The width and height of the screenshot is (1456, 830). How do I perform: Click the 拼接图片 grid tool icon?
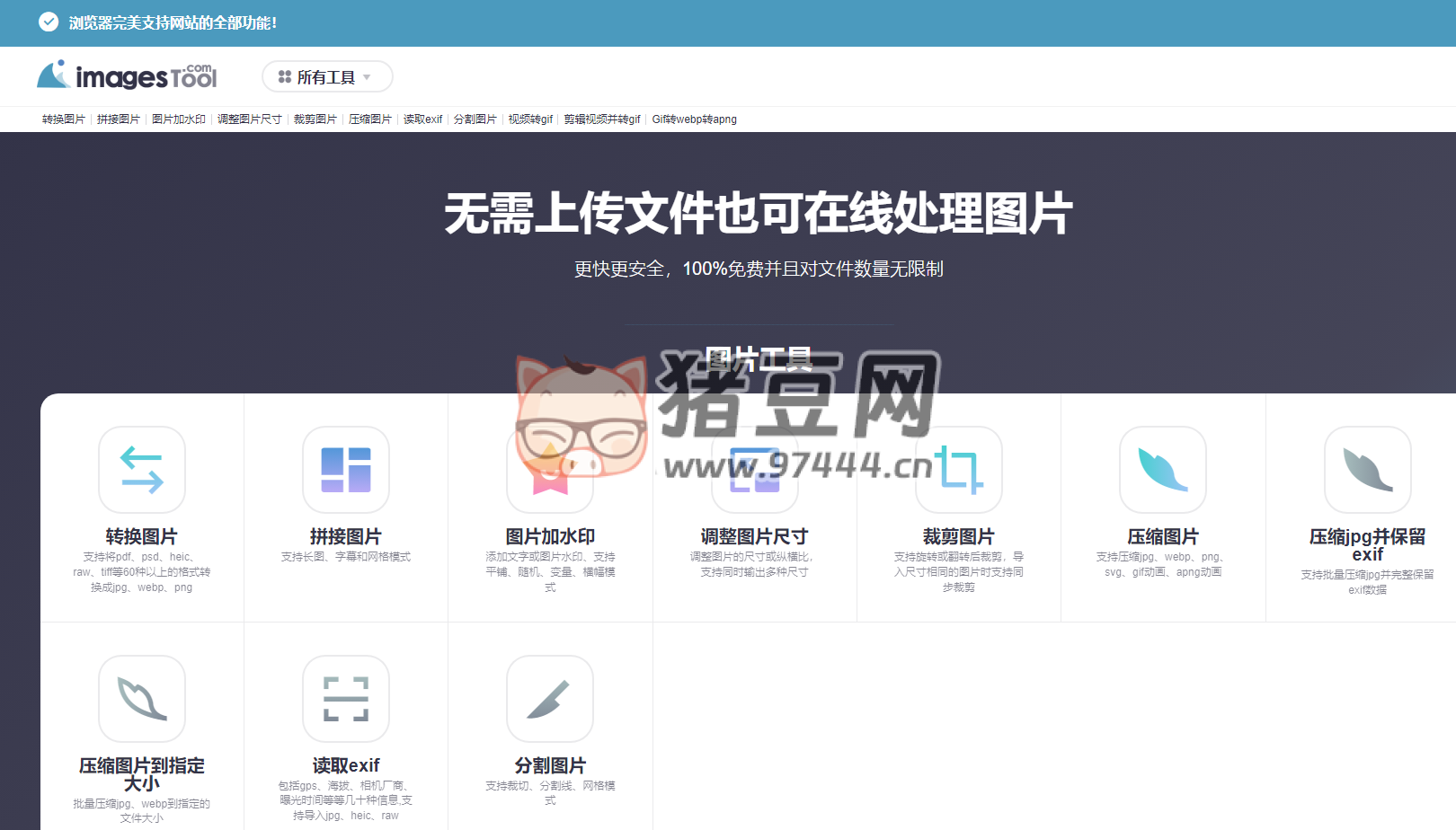pyautogui.click(x=345, y=470)
